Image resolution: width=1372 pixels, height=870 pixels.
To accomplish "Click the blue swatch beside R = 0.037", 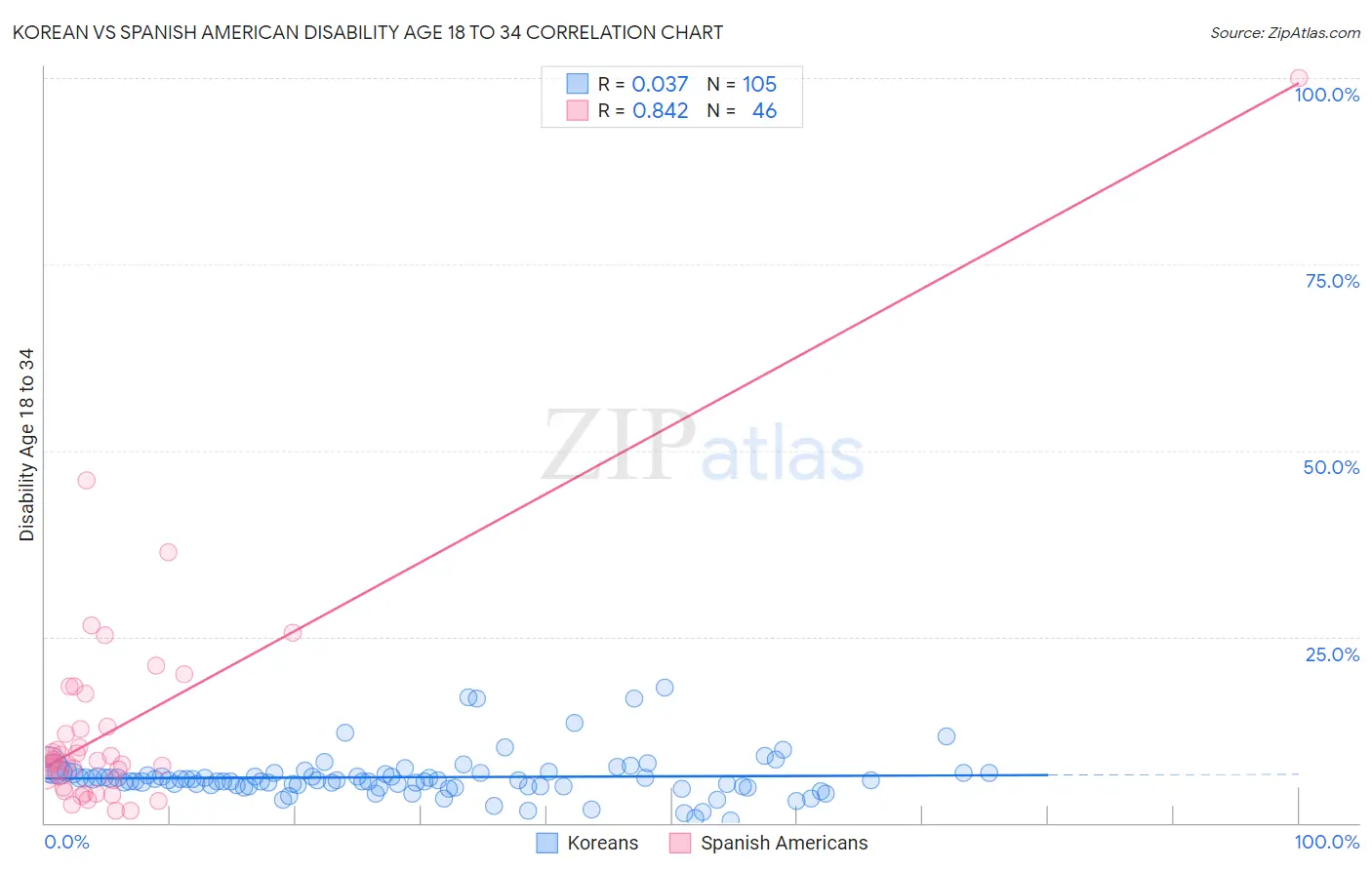I will 578,84.
